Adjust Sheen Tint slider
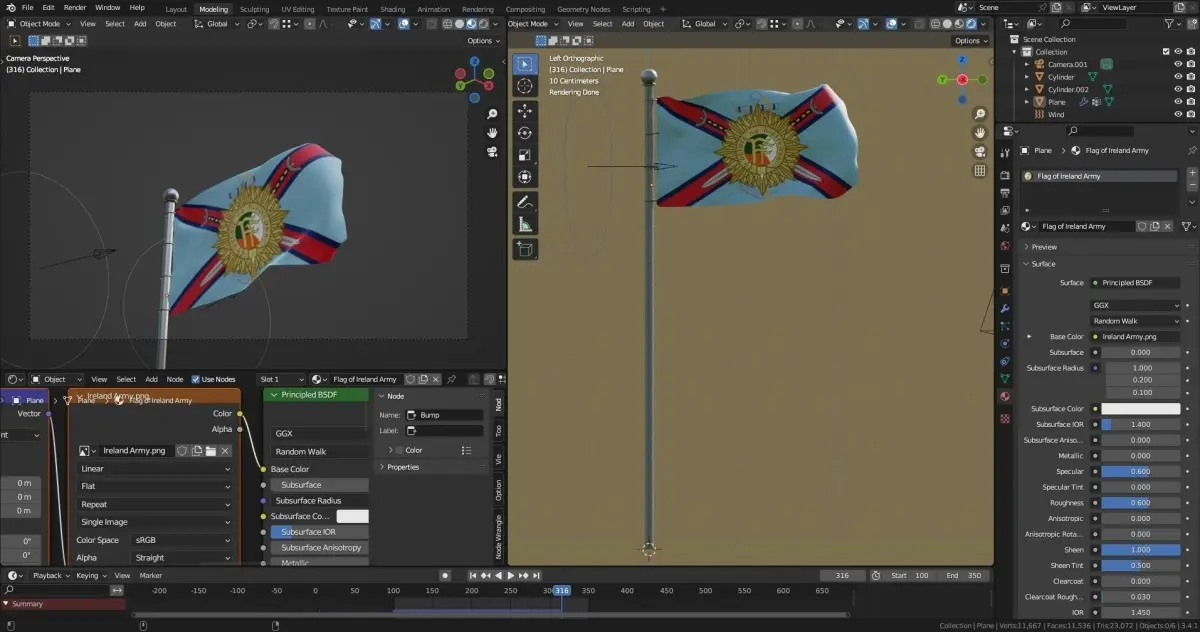This screenshot has height=632, width=1200. click(1141, 565)
